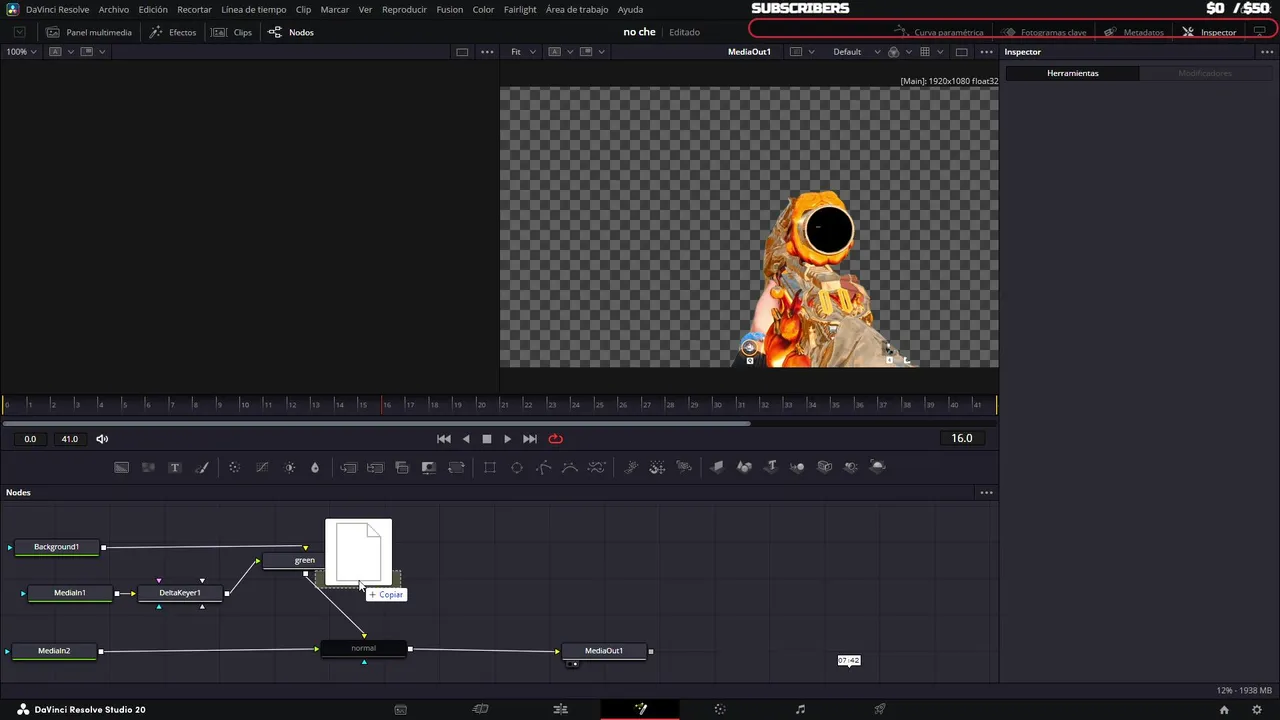Toggle the Efectos library panel
This screenshot has width=1280, height=720.
[173, 32]
